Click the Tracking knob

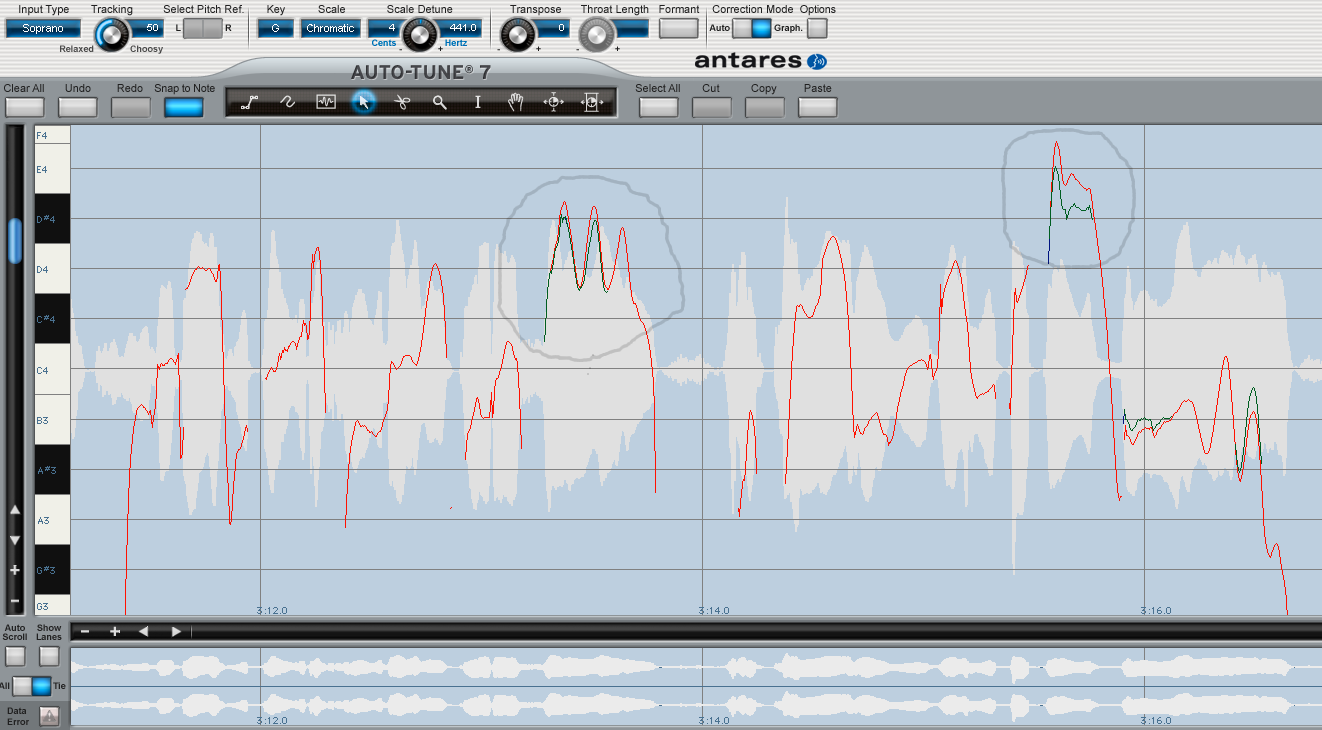tap(113, 35)
